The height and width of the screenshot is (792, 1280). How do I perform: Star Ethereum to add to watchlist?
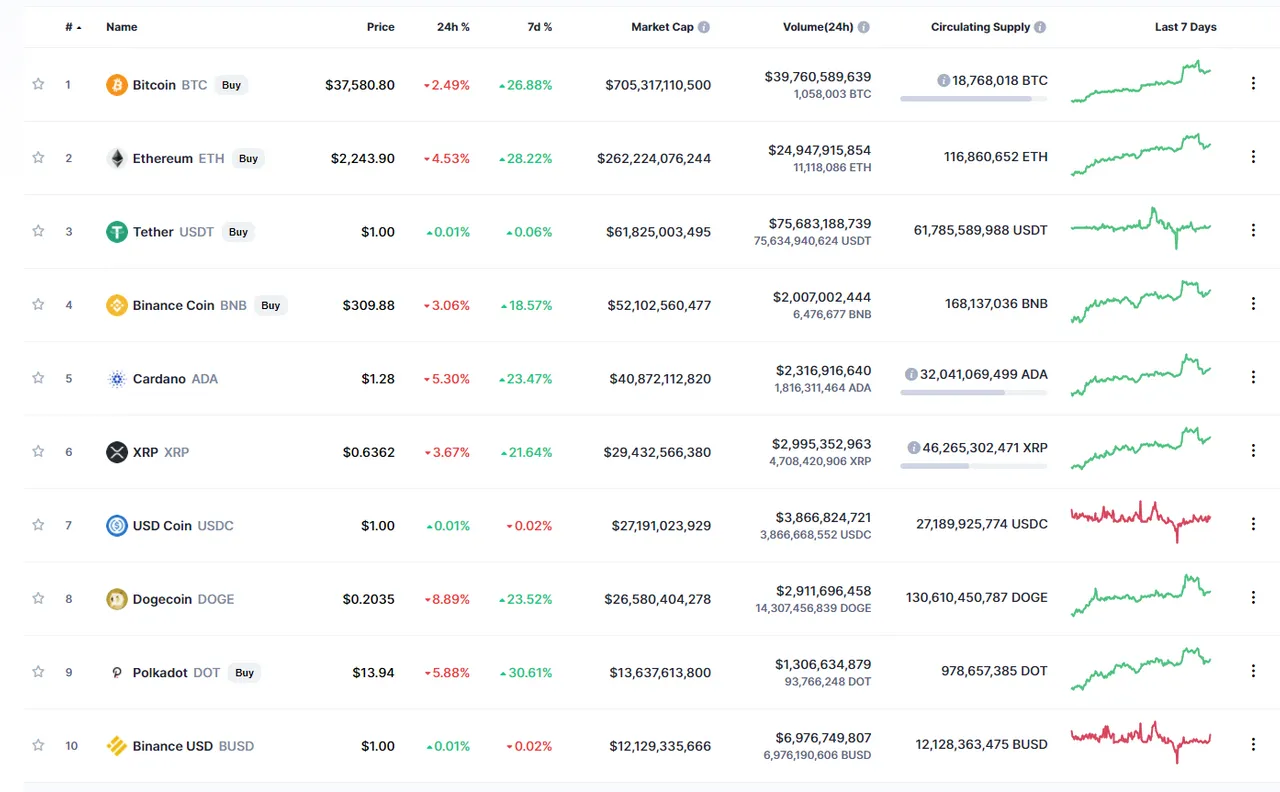(x=38, y=157)
